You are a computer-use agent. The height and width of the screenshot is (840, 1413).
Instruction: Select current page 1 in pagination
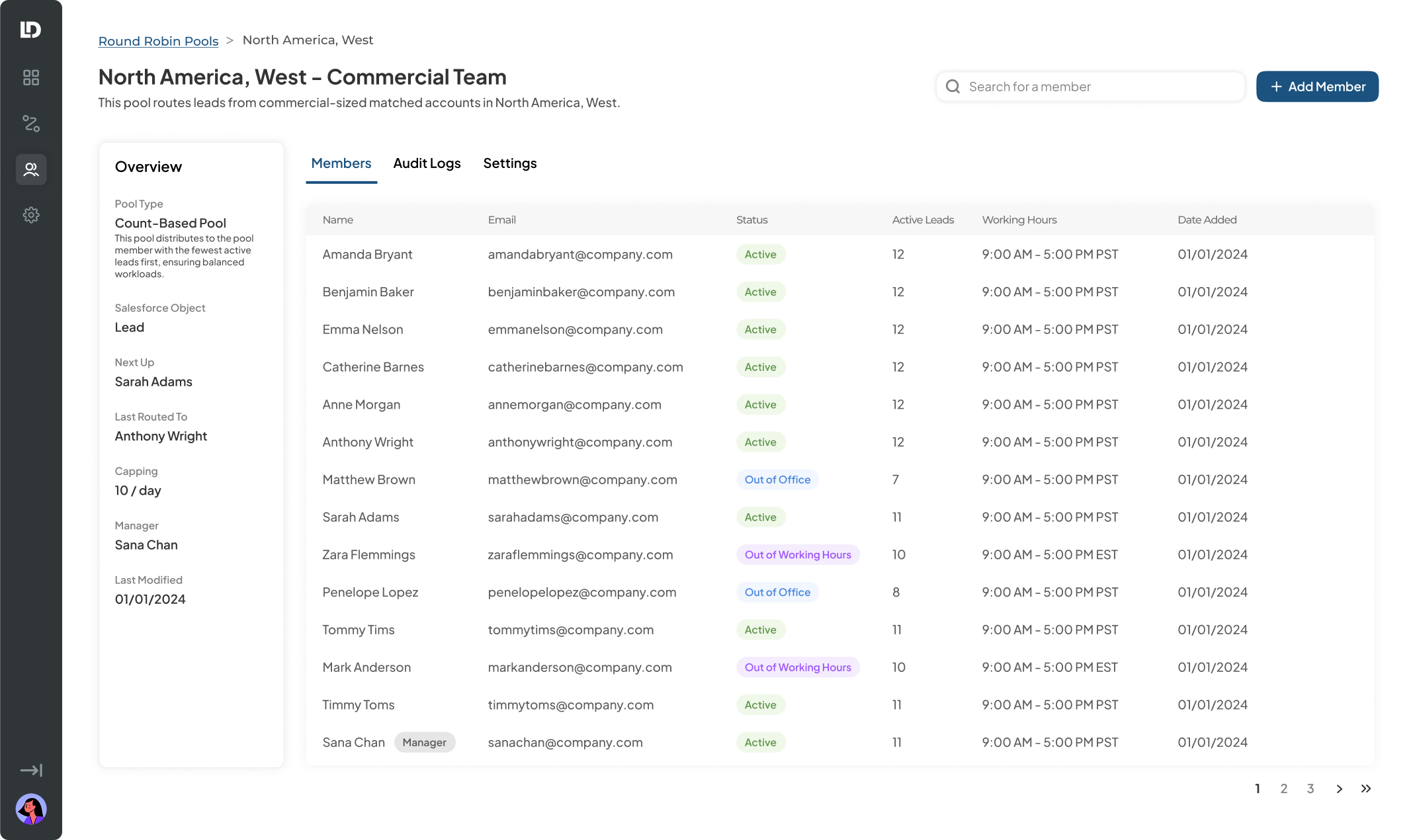[1258, 788]
